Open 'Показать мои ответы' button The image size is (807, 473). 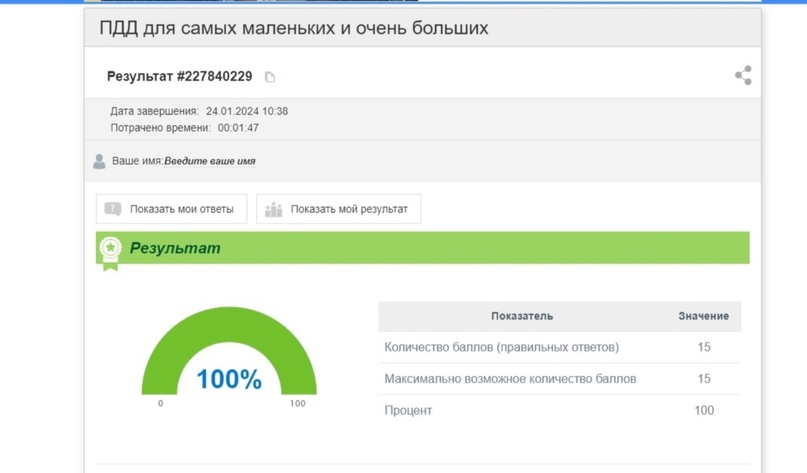pos(171,209)
